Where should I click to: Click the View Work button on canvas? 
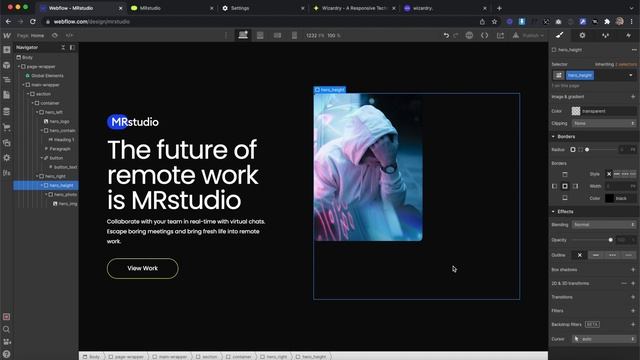142,268
